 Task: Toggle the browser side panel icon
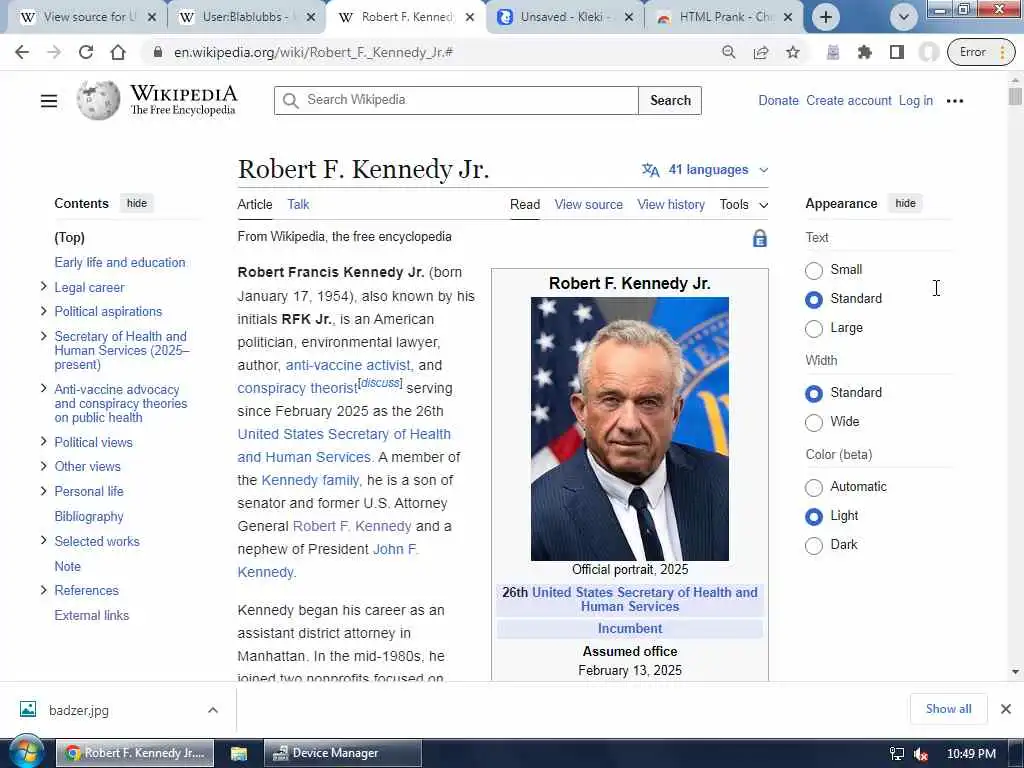897,52
